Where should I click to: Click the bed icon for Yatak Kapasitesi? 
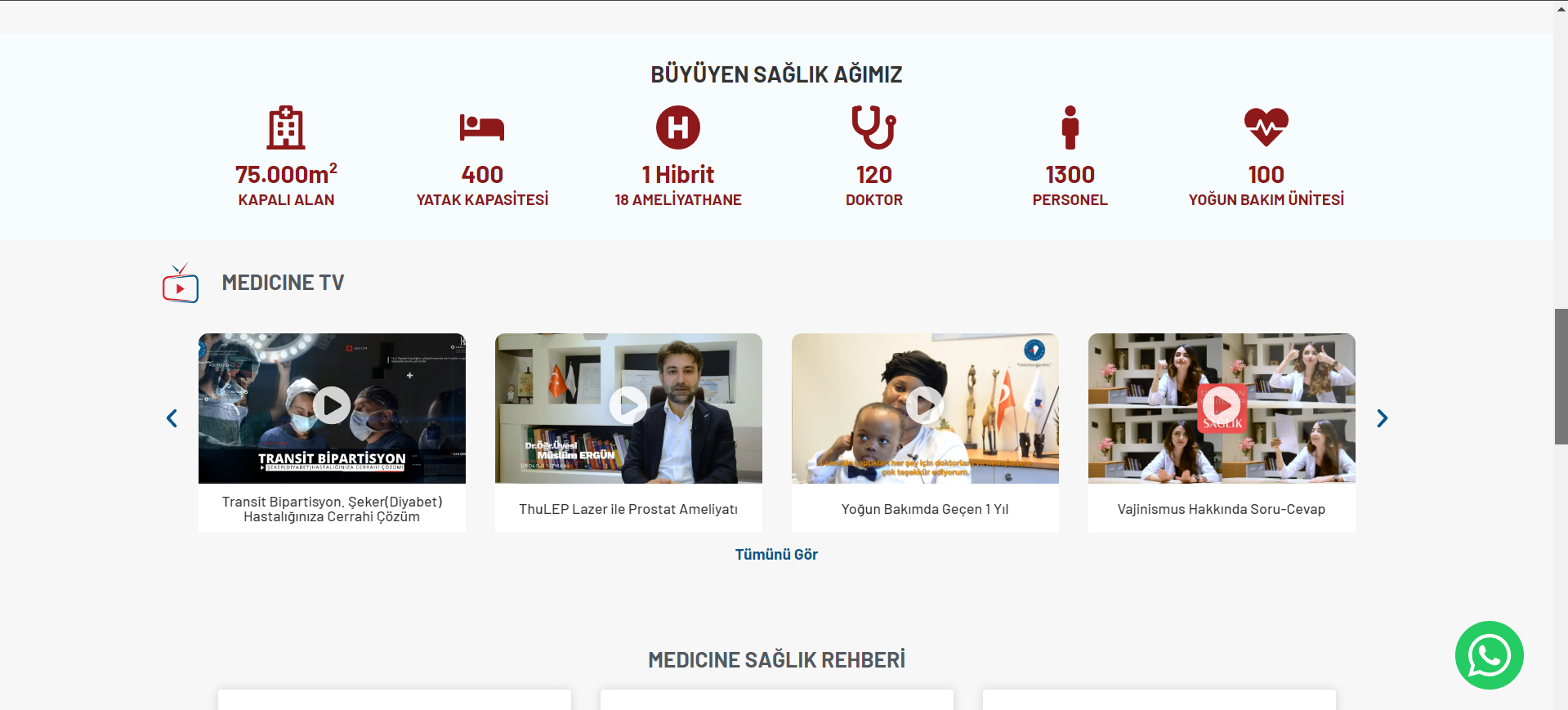(482, 127)
